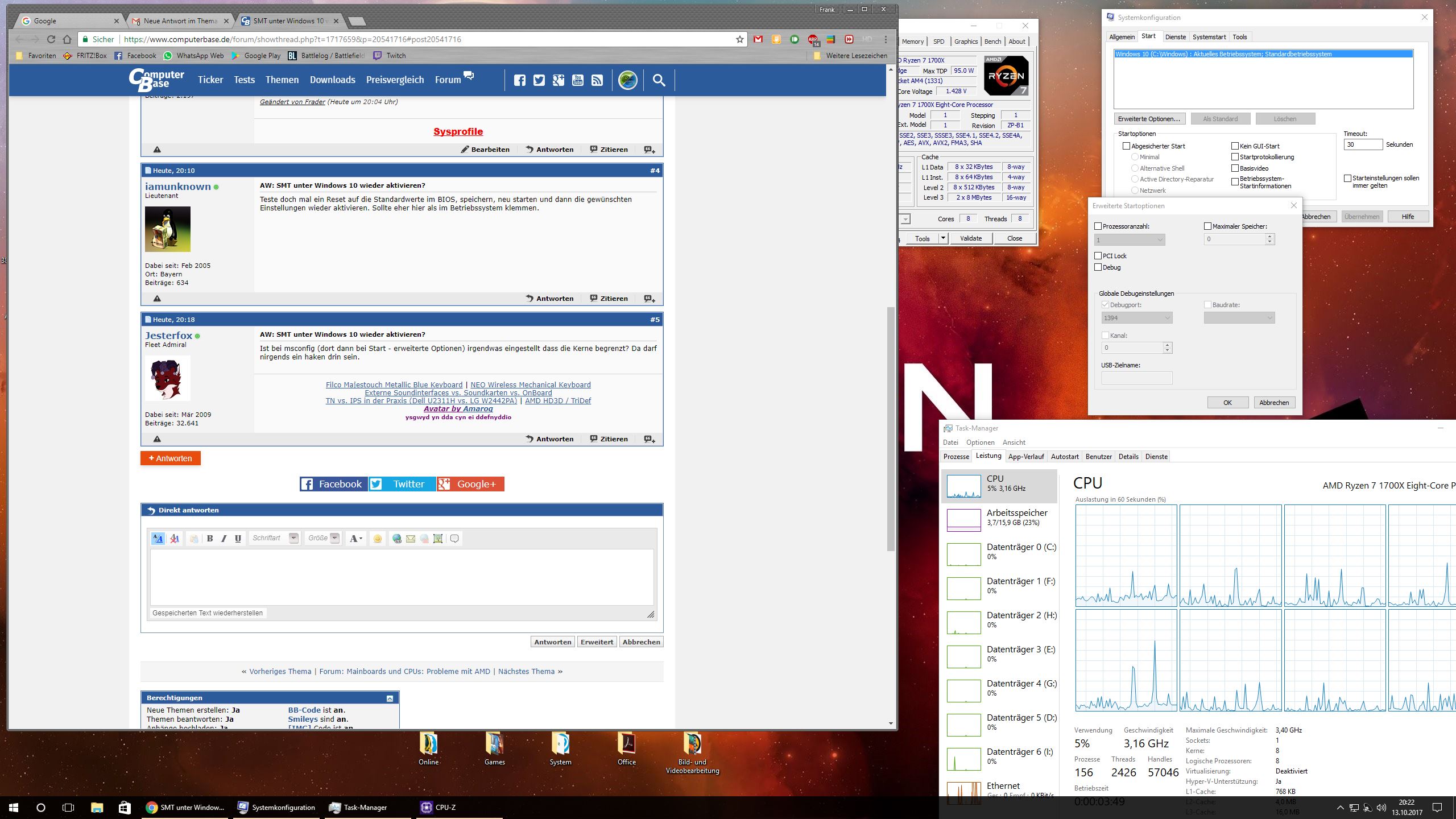The image size is (1456, 819).
Task: Tick the Abgesicherter Start checkbox
Action: pyautogui.click(x=1126, y=146)
